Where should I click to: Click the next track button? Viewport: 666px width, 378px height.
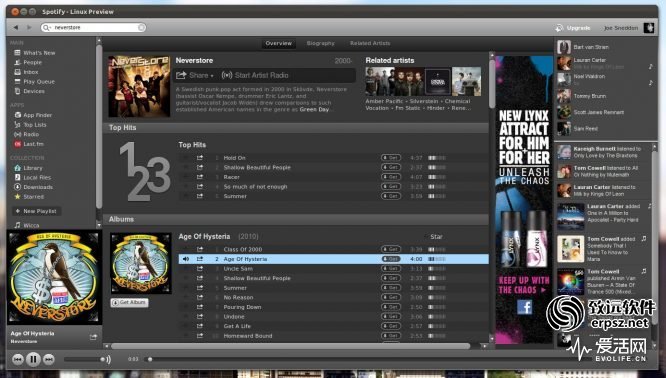click(x=49, y=360)
